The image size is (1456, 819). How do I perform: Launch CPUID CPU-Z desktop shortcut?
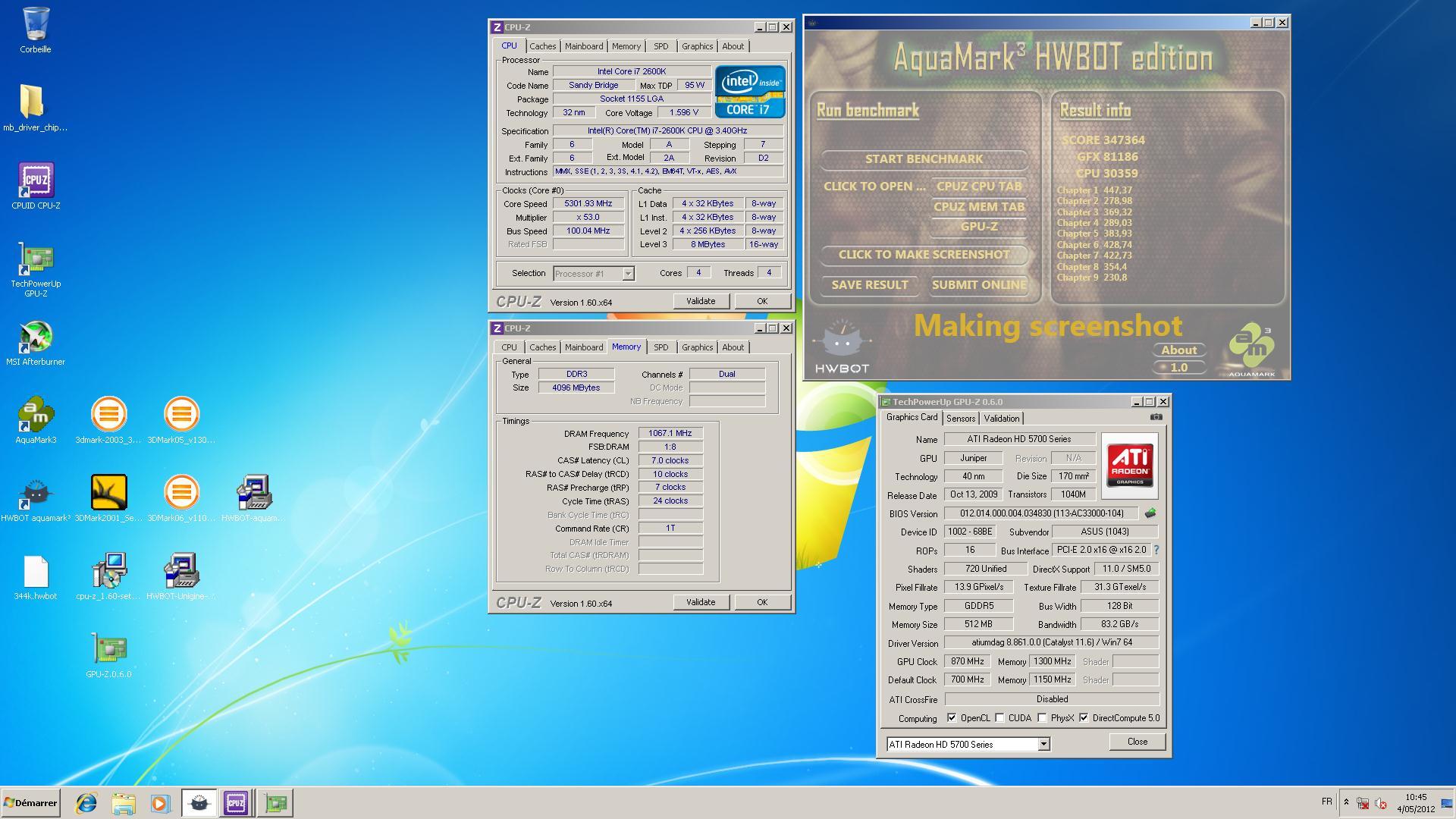coord(36,187)
